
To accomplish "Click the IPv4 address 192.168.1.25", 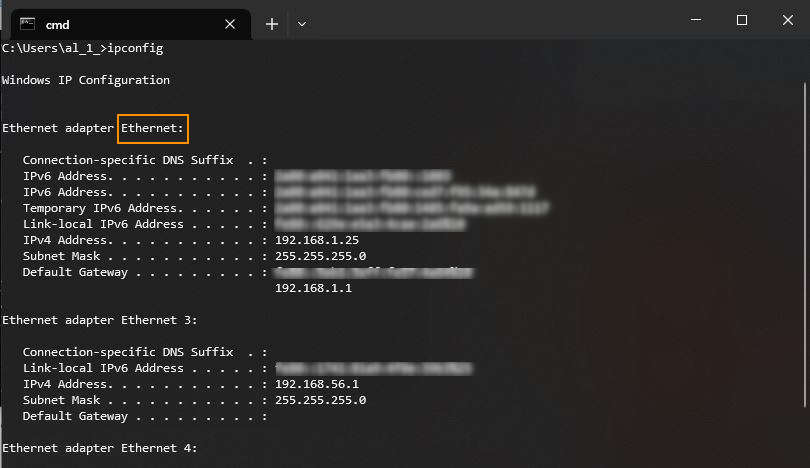I will [317, 240].
